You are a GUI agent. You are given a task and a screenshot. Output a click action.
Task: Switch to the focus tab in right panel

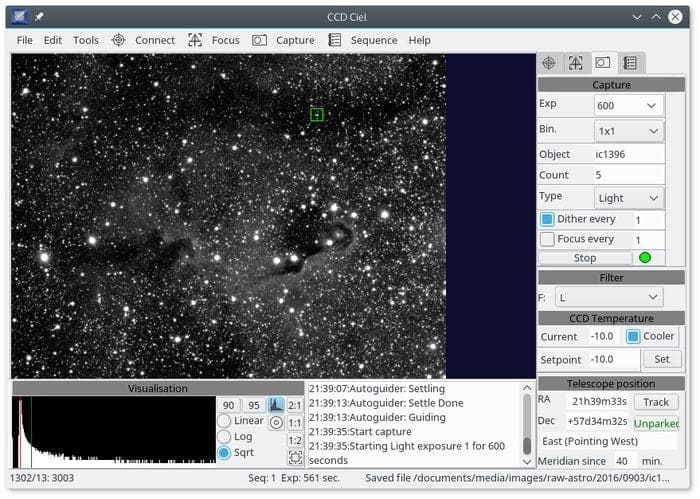575,63
